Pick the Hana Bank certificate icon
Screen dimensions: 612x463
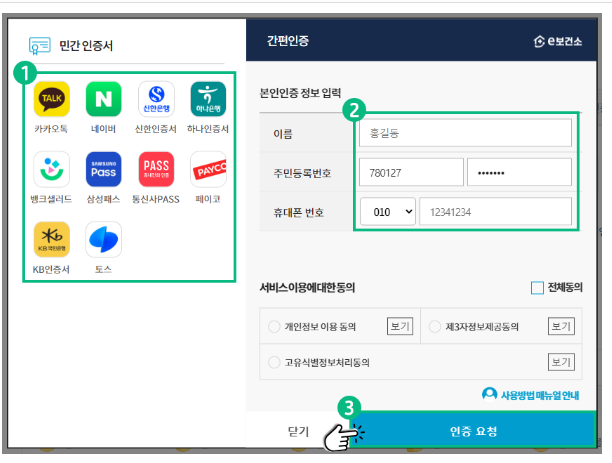(x=208, y=99)
